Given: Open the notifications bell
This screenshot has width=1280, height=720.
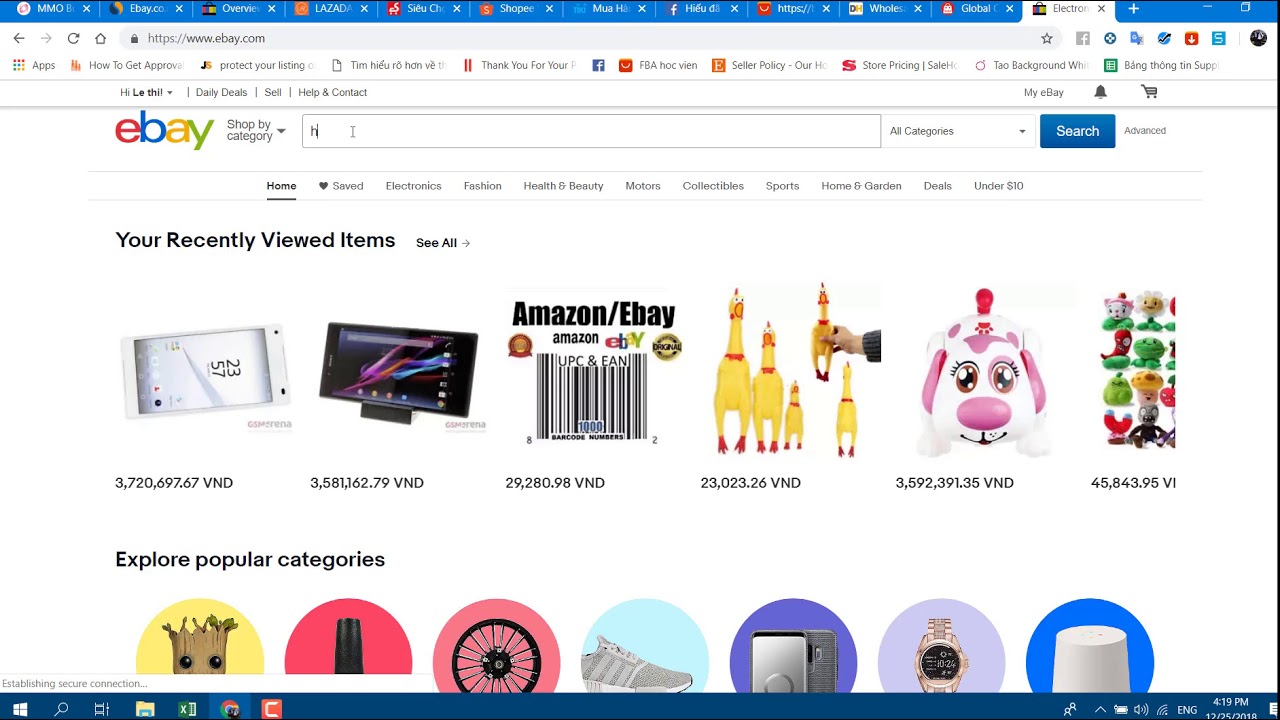Looking at the screenshot, I should click(x=1100, y=92).
